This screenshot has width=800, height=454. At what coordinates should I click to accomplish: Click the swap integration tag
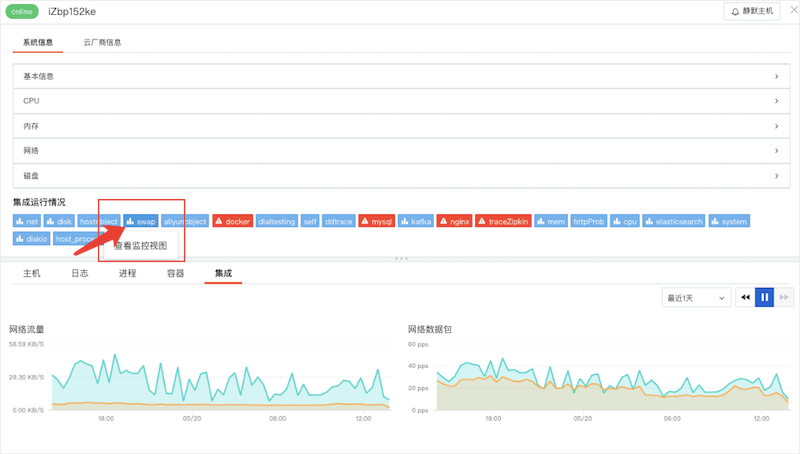pyautogui.click(x=141, y=221)
